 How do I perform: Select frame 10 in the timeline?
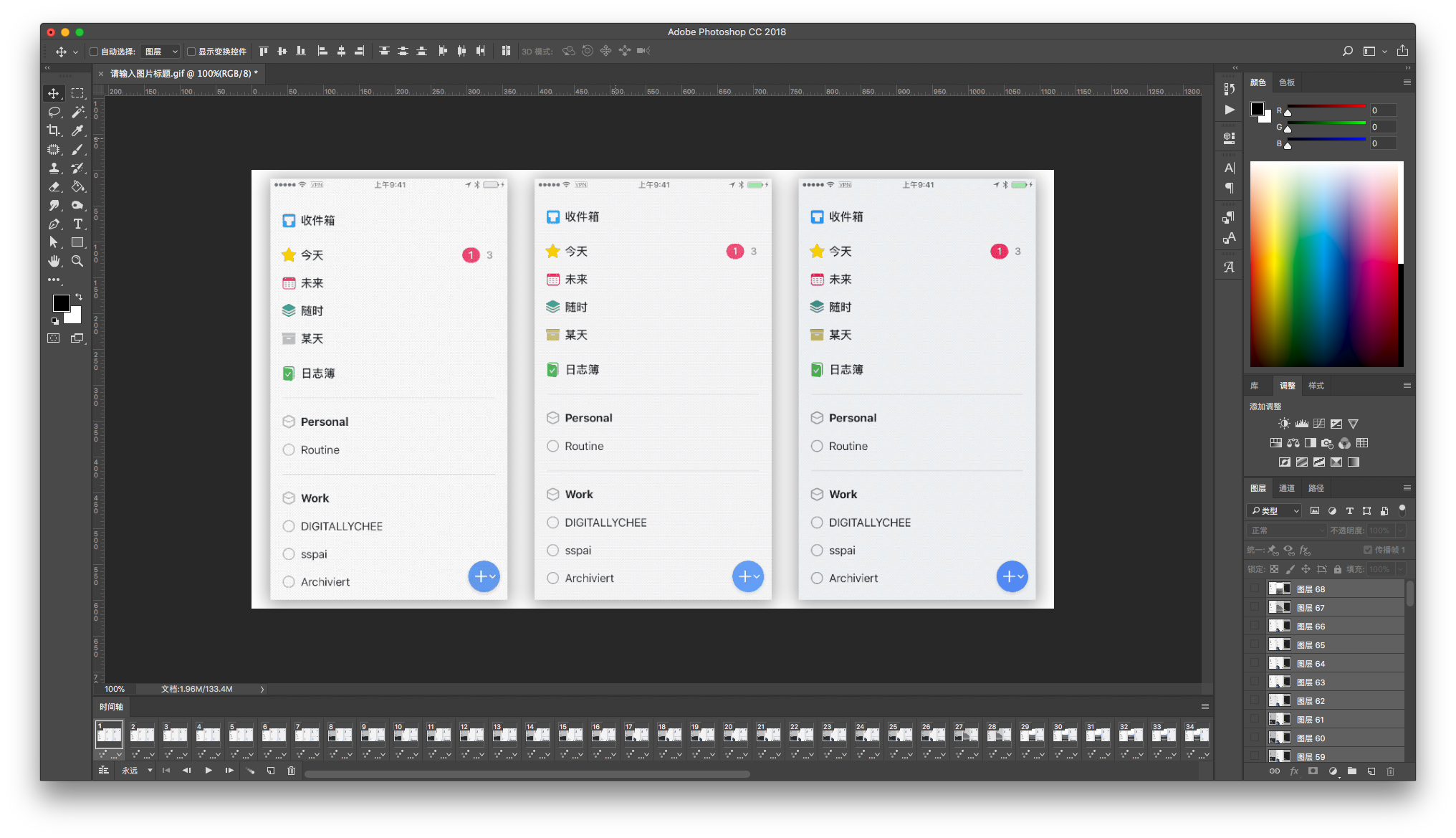pos(406,735)
